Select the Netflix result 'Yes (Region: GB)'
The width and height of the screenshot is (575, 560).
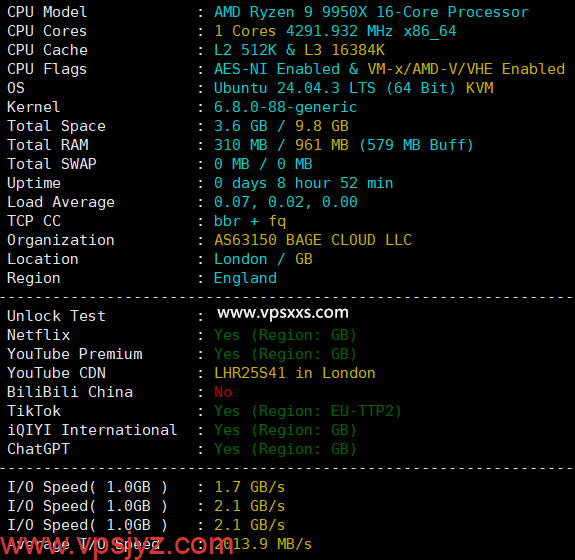[x=285, y=335]
